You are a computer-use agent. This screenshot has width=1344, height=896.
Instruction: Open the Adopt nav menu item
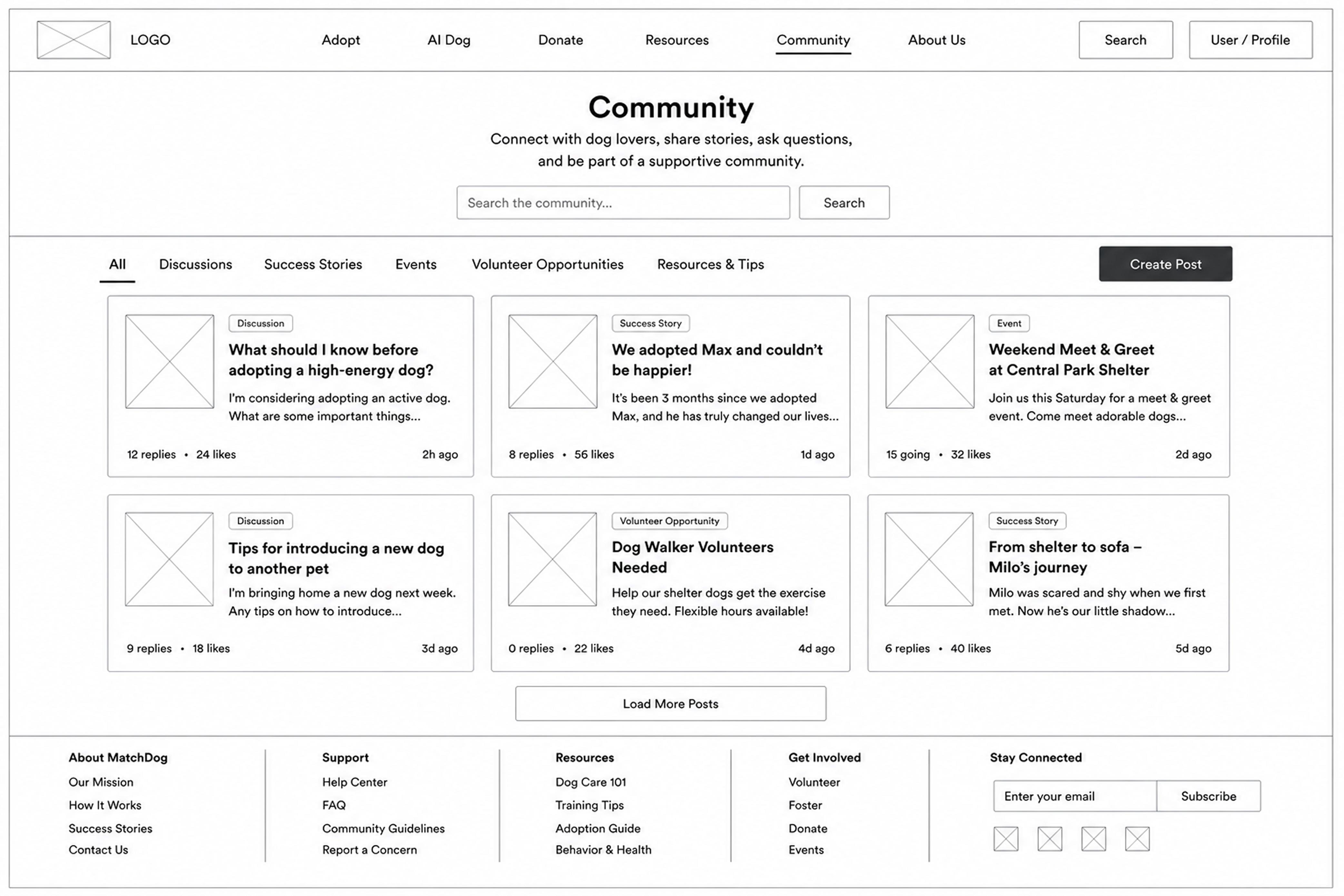pos(341,40)
